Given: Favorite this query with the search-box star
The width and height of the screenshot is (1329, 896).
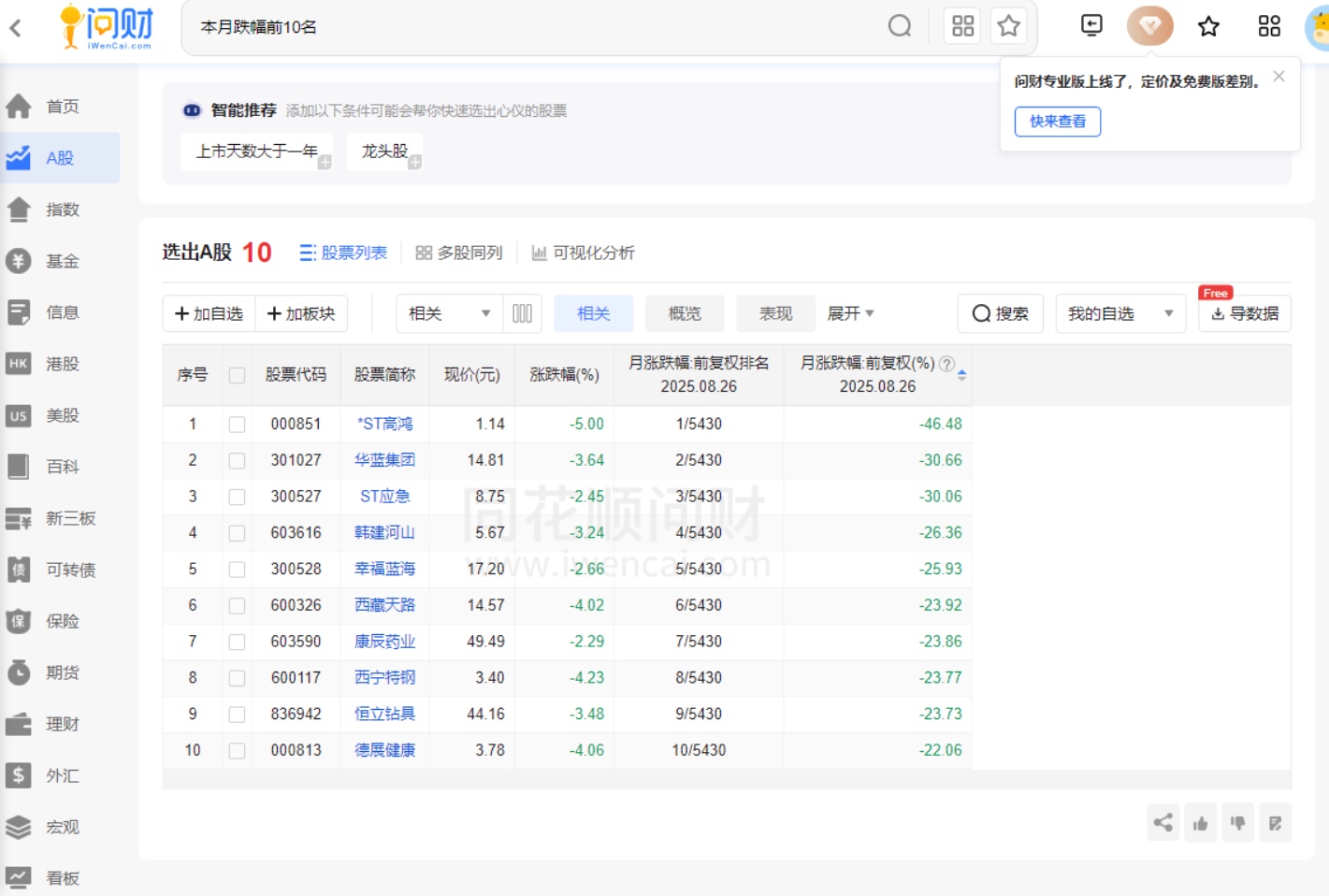Looking at the screenshot, I should [x=1008, y=26].
